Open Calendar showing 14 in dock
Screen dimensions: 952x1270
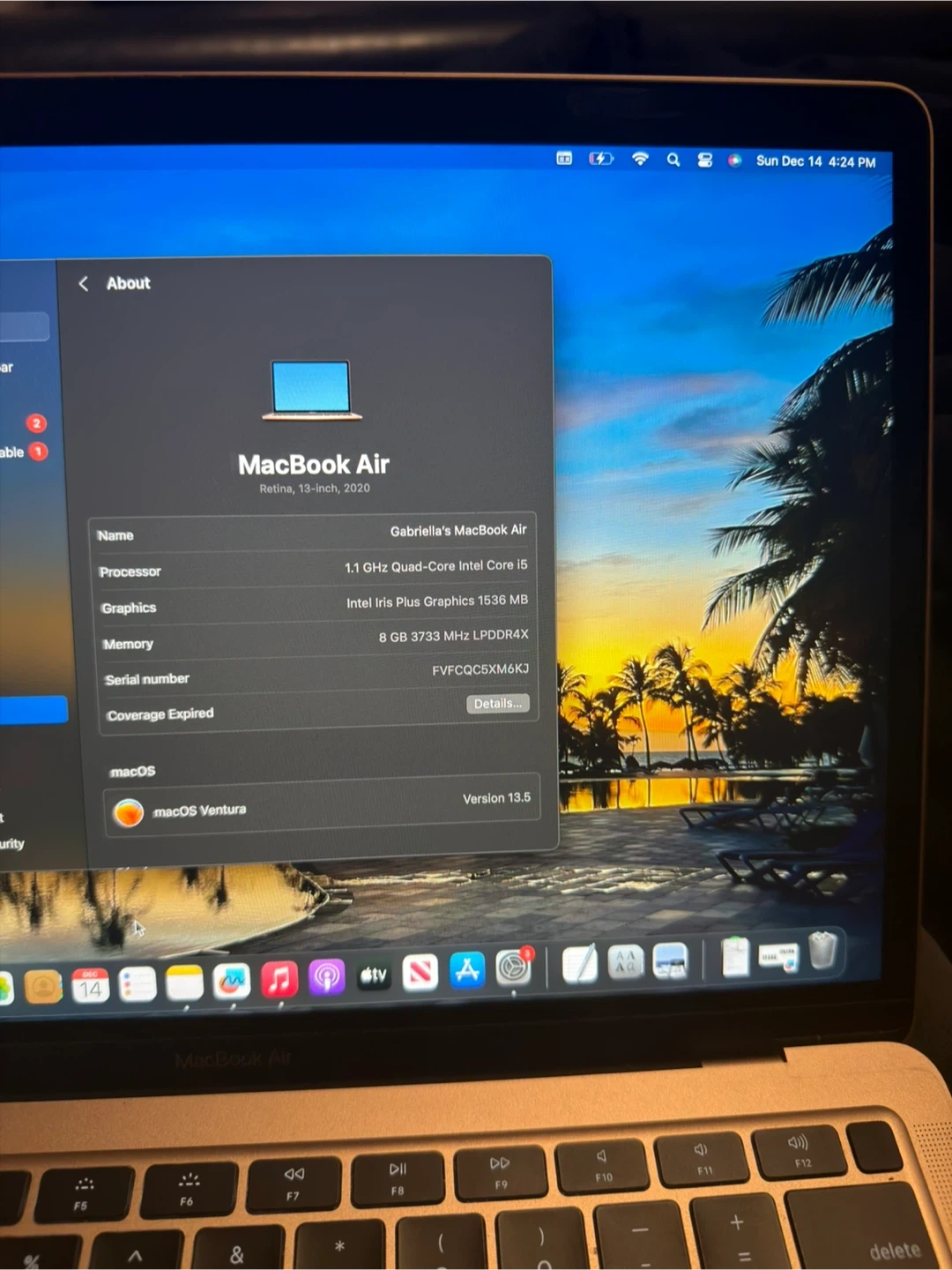[x=90, y=987]
